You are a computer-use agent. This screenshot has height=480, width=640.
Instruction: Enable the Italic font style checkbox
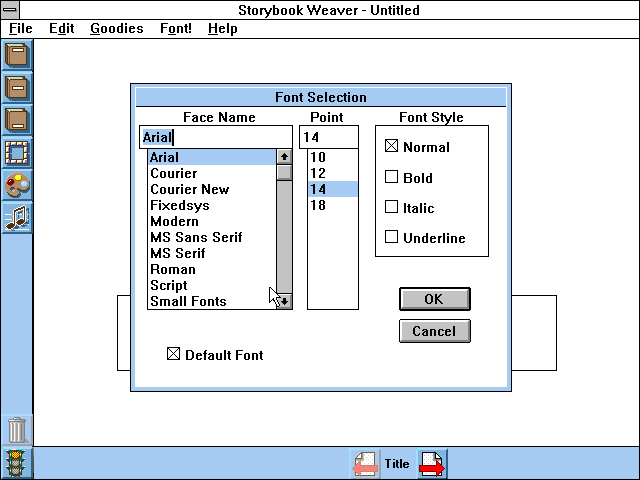tap(391, 207)
